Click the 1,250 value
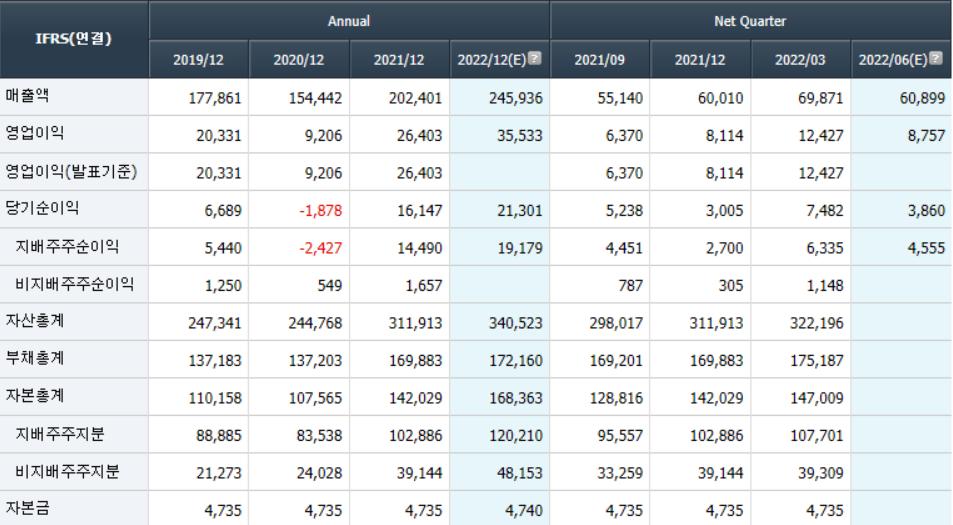 coord(223,286)
